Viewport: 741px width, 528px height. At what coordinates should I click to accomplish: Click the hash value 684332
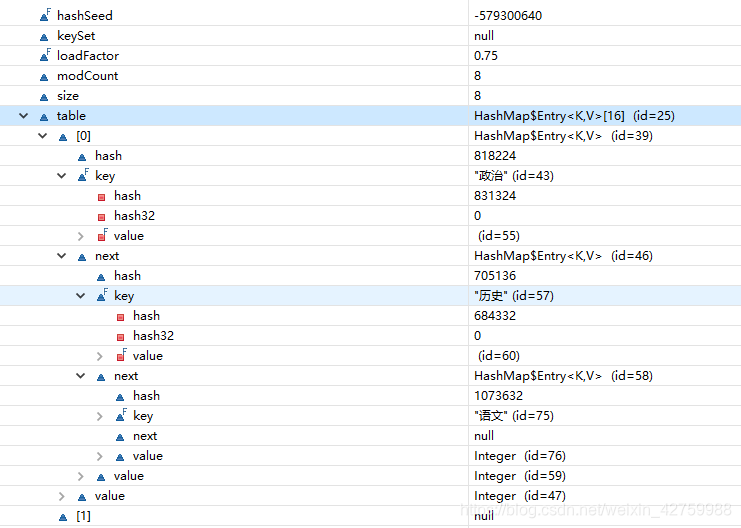pyautogui.click(x=495, y=316)
